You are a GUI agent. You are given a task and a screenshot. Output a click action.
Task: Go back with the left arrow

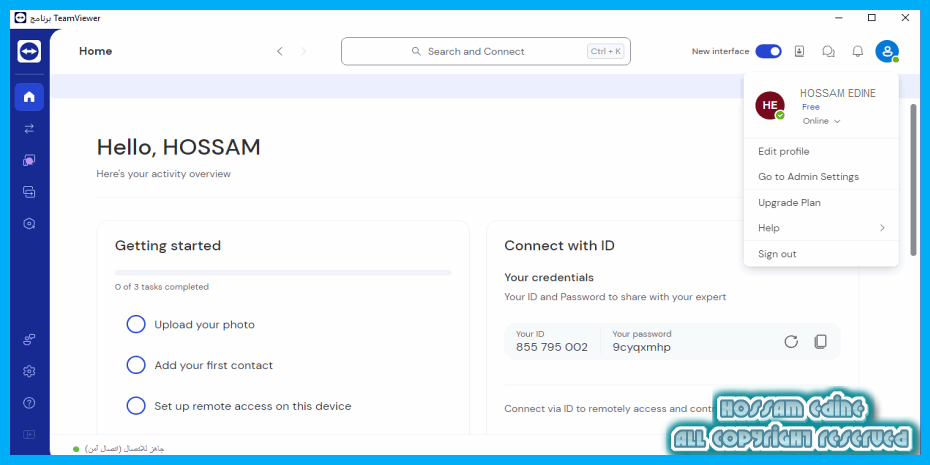click(280, 52)
